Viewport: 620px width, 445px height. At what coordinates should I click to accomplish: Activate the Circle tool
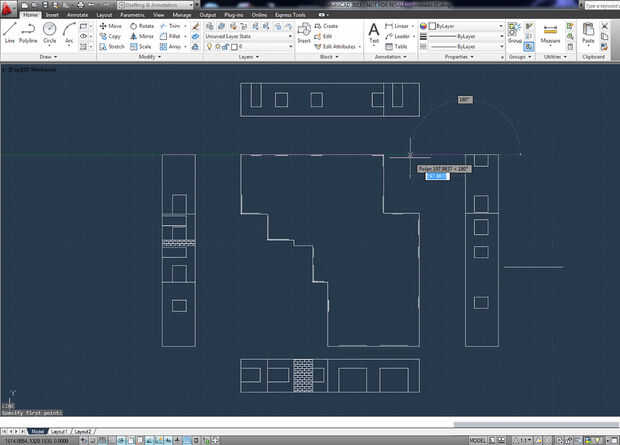pos(49,32)
